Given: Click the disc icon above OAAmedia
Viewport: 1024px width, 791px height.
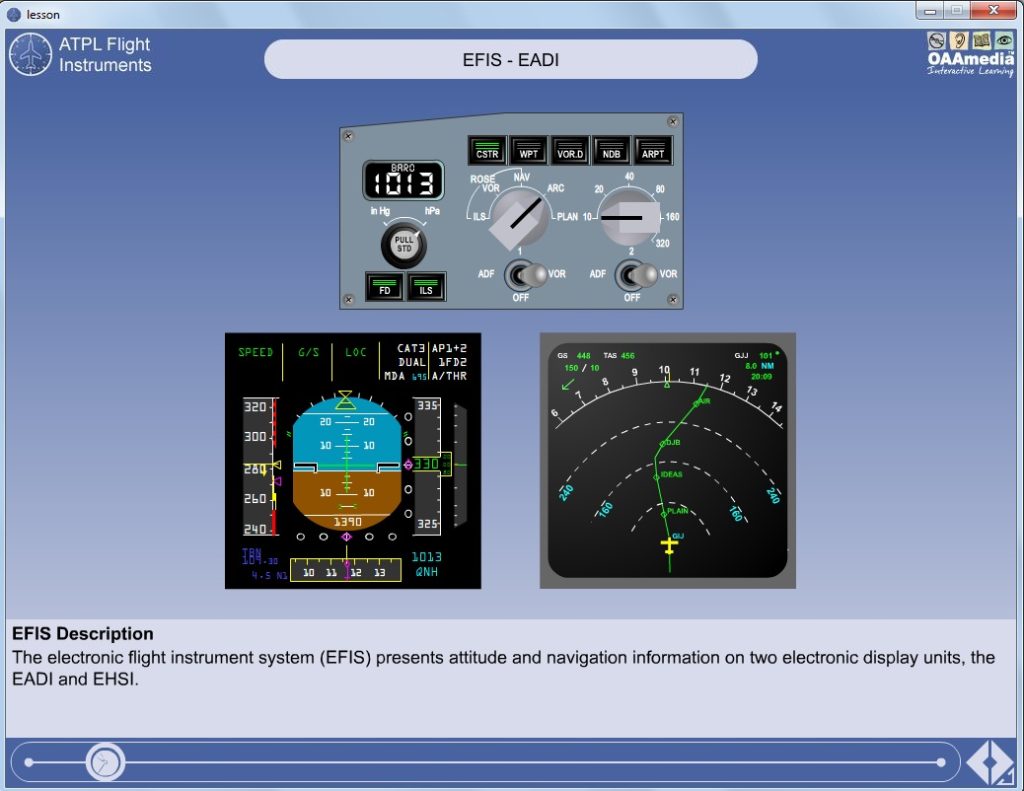Looking at the screenshot, I should 936,40.
